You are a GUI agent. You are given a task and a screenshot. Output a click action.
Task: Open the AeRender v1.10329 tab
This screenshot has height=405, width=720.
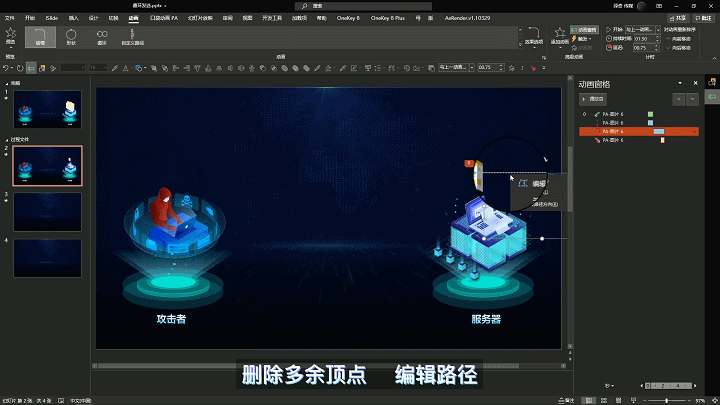coord(467,18)
